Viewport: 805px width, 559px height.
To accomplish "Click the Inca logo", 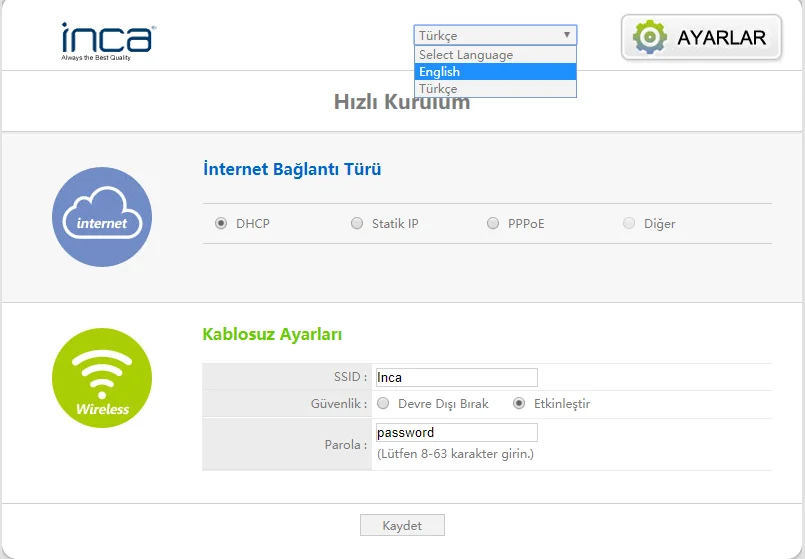I will tap(108, 41).
